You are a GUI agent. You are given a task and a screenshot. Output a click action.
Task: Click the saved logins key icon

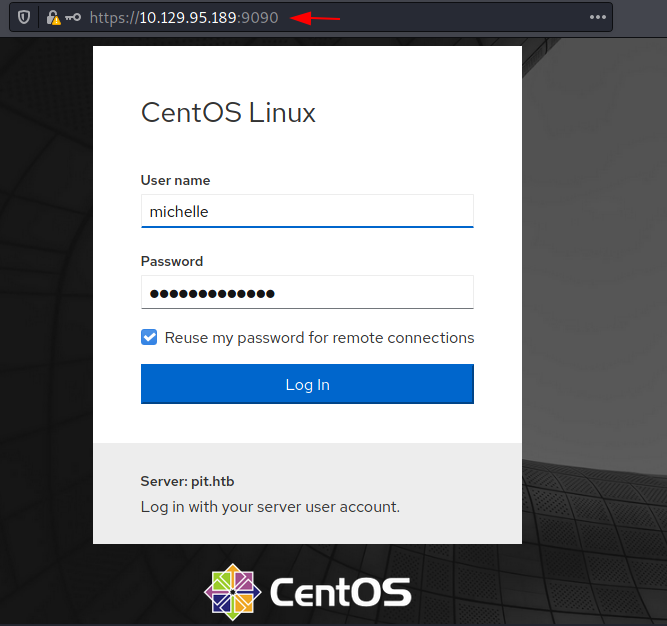point(73,17)
